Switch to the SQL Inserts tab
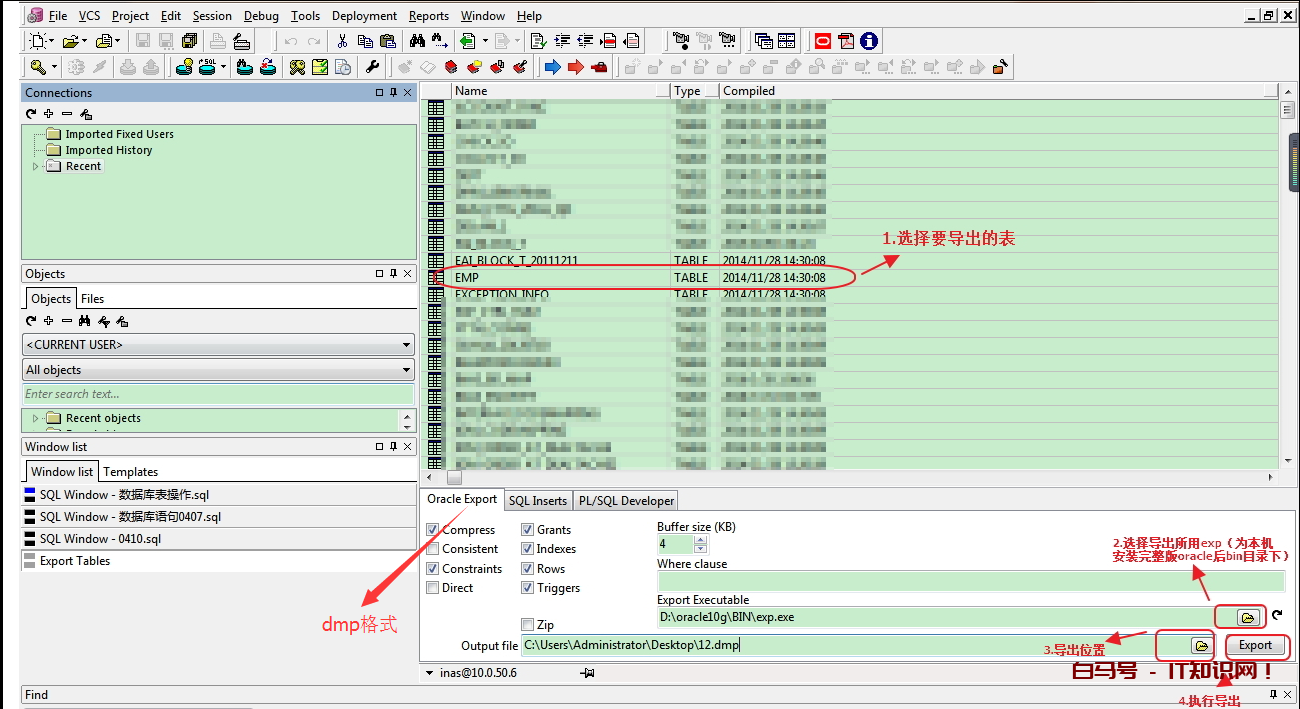This screenshot has height=709, width=1300. pyautogui.click(x=537, y=500)
